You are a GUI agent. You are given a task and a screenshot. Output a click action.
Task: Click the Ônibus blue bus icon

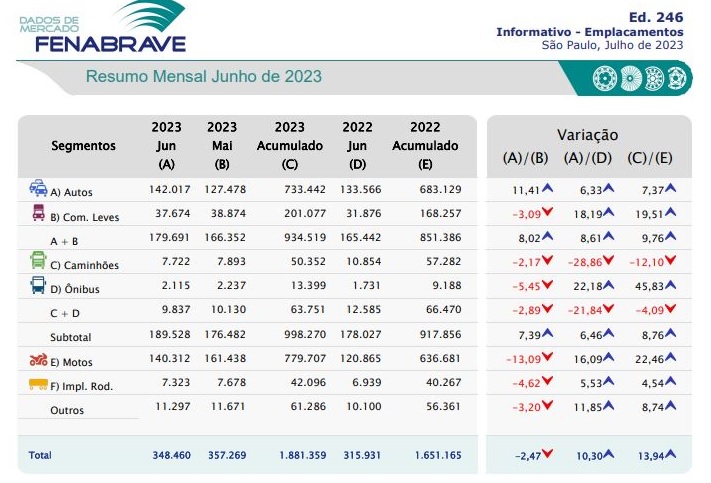(38, 285)
